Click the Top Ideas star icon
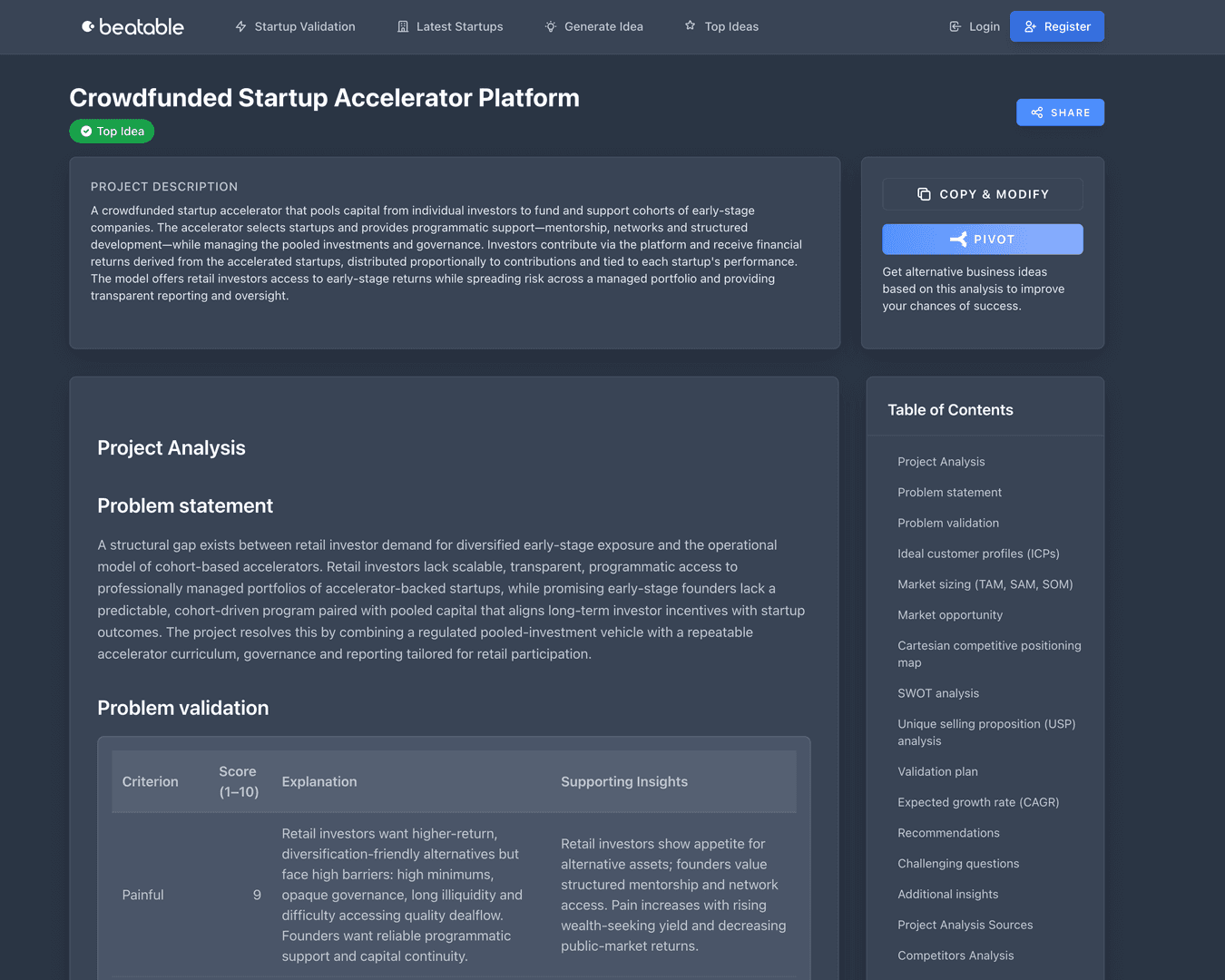Image resolution: width=1225 pixels, height=980 pixels. click(x=690, y=26)
